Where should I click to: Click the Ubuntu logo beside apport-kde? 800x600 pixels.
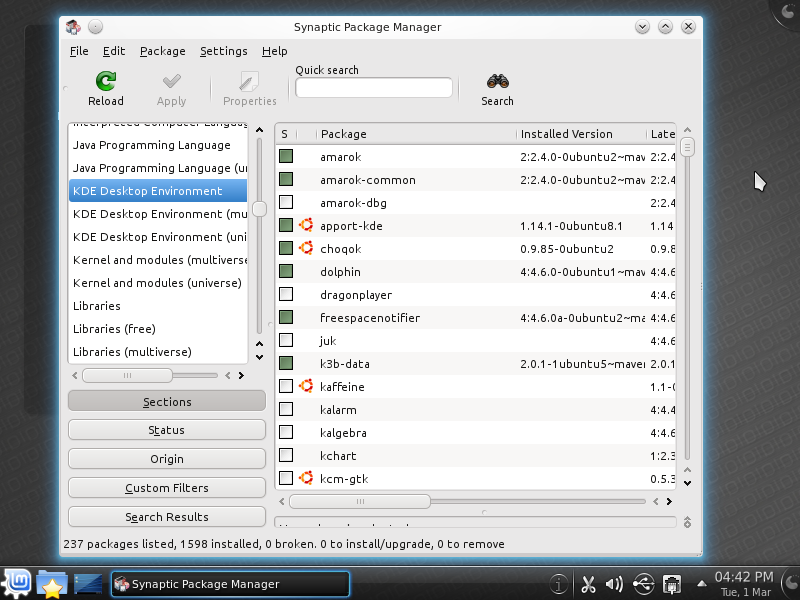click(306, 225)
